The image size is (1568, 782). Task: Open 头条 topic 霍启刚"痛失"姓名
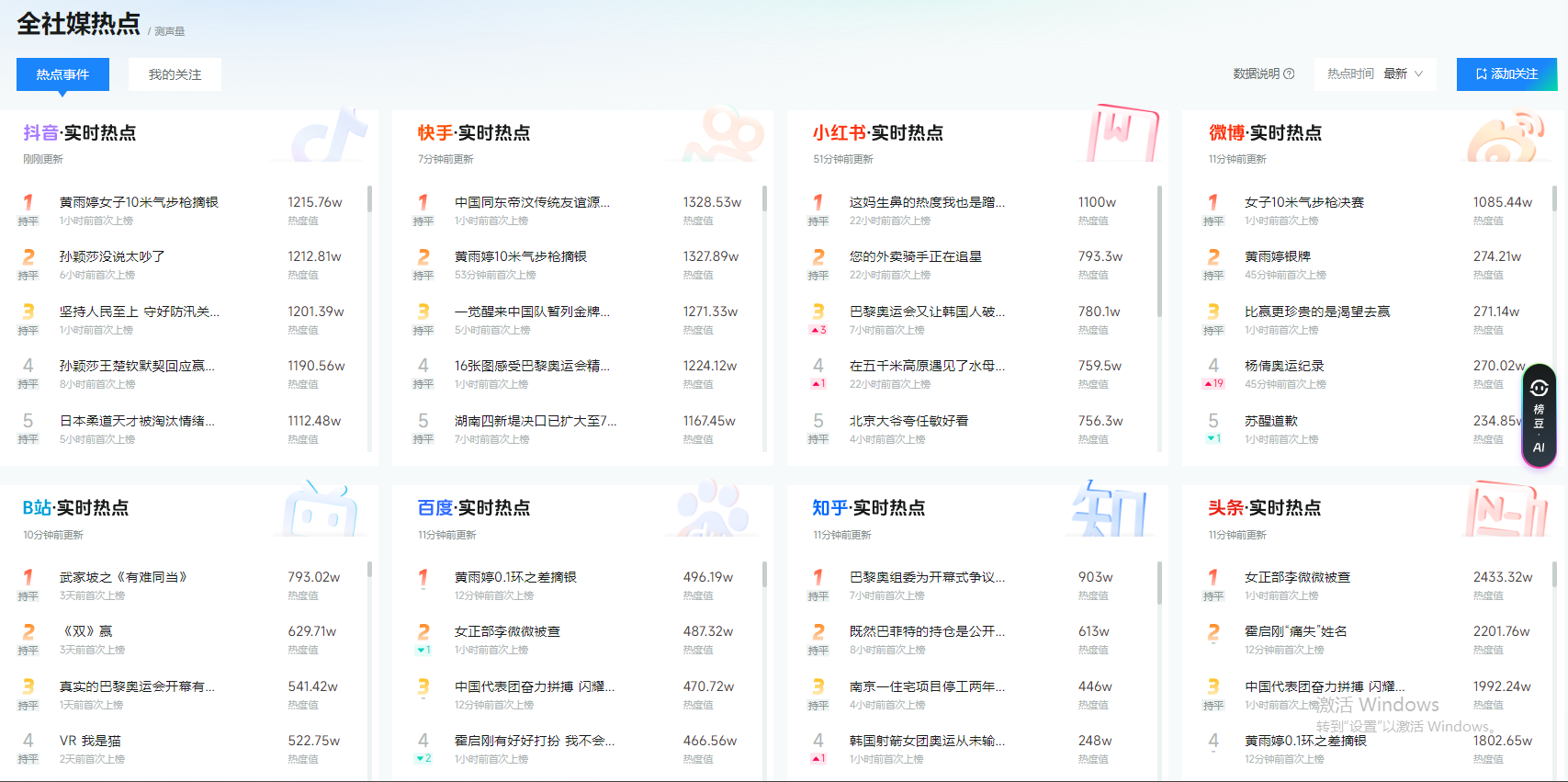click(x=1296, y=631)
